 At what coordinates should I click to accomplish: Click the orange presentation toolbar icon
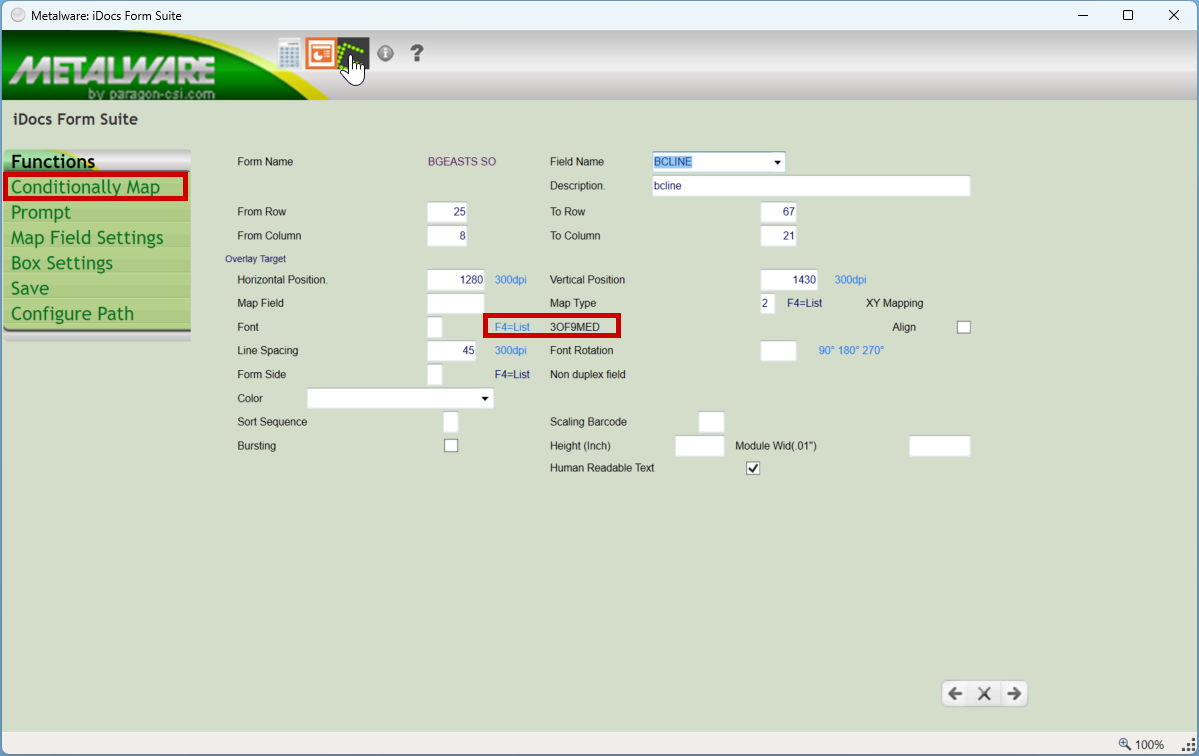[x=321, y=54]
